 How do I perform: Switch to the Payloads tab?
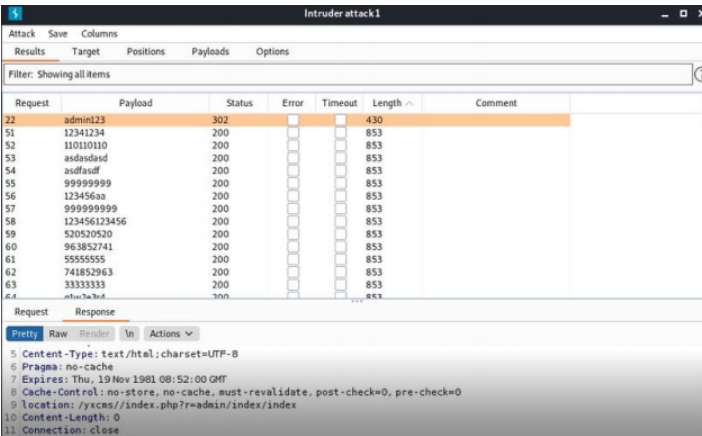coord(210,51)
